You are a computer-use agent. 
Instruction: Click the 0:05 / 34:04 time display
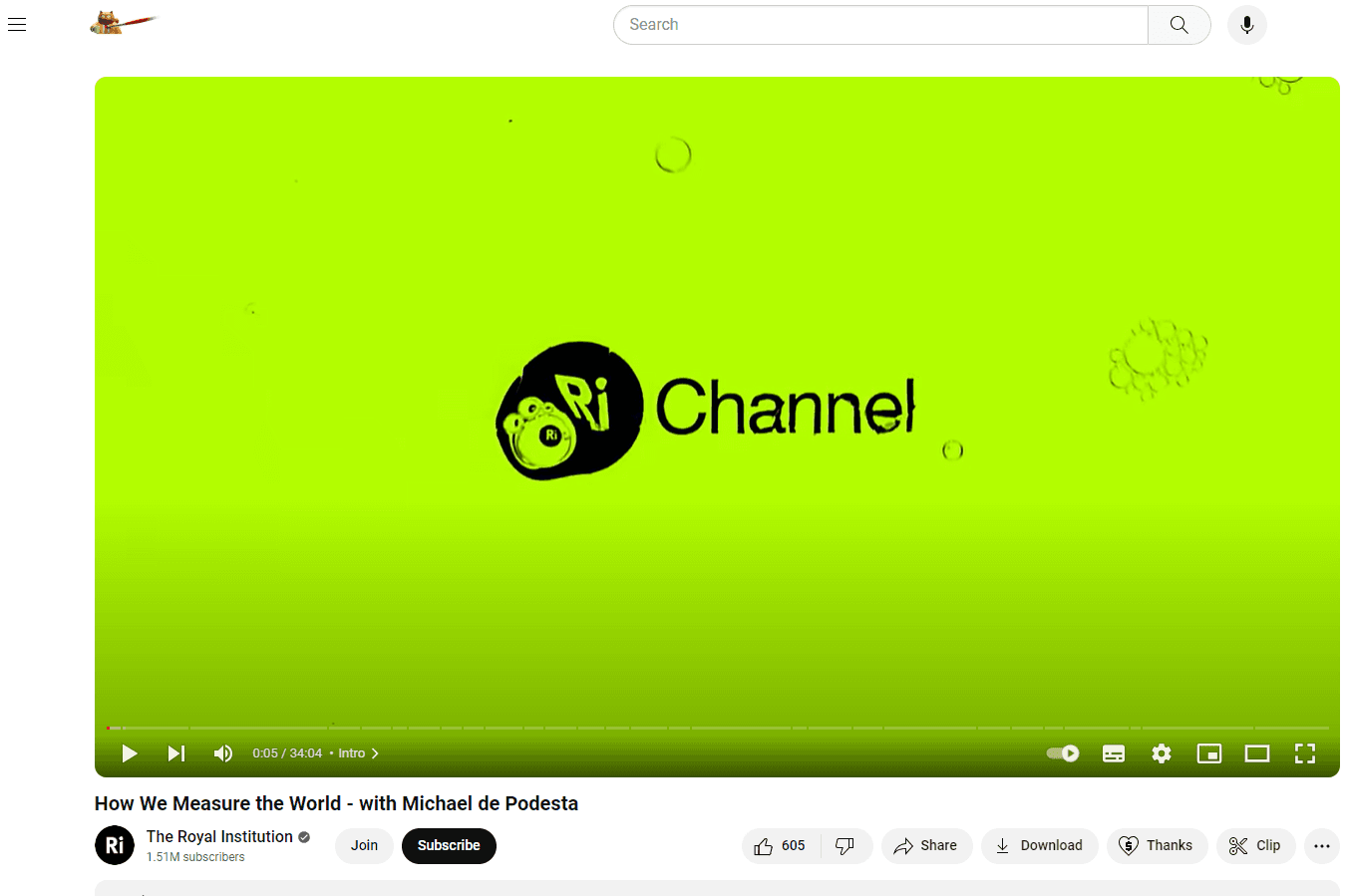(x=287, y=753)
